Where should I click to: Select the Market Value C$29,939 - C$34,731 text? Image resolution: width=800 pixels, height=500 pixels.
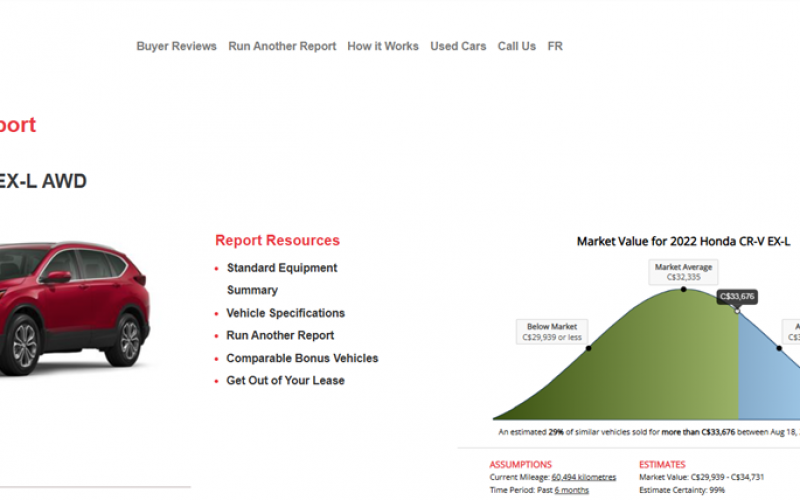click(x=702, y=477)
